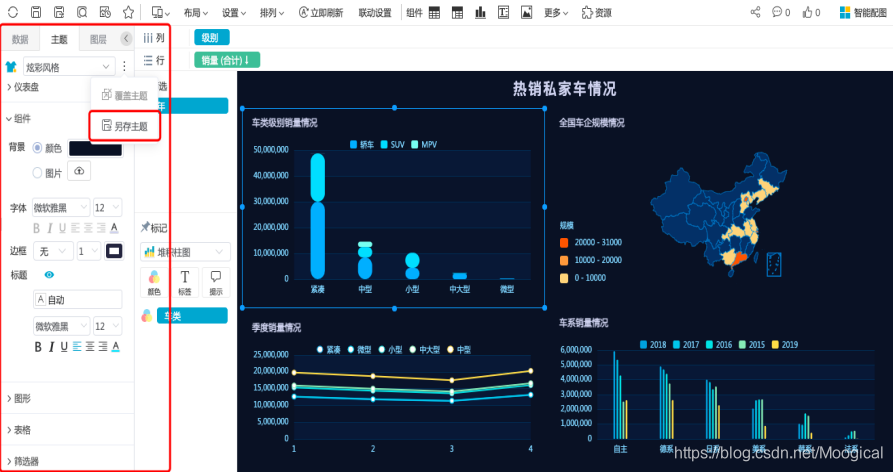Open the device layout dropdown icon
893x472 pixels.
pyautogui.click(x=161, y=13)
